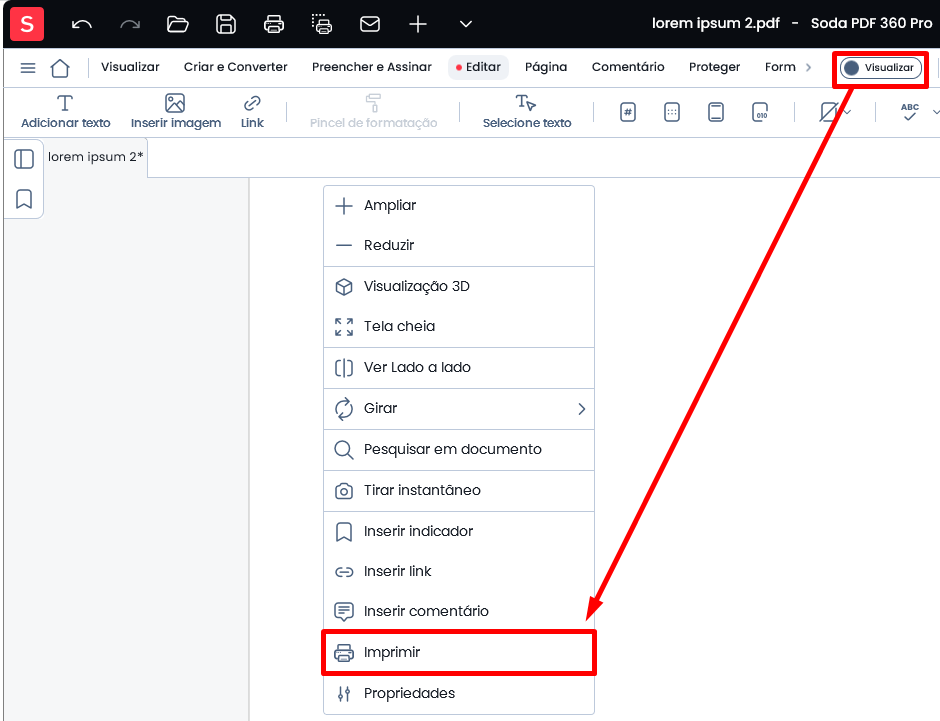Save document with the floppy disk icon
Viewport: 940px width, 721px height.
pyautogui.click(x=225, y=24)
